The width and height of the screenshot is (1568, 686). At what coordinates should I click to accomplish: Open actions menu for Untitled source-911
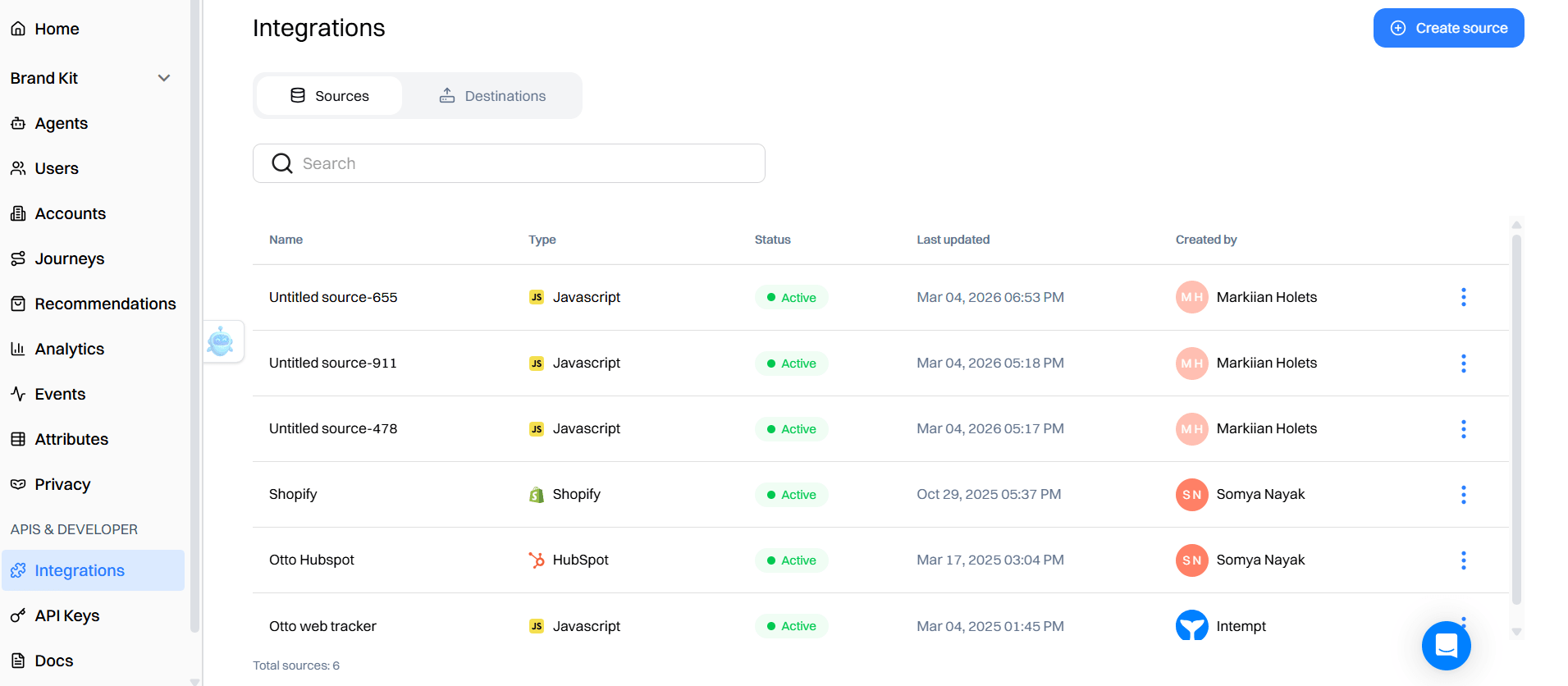(1463, 364)
